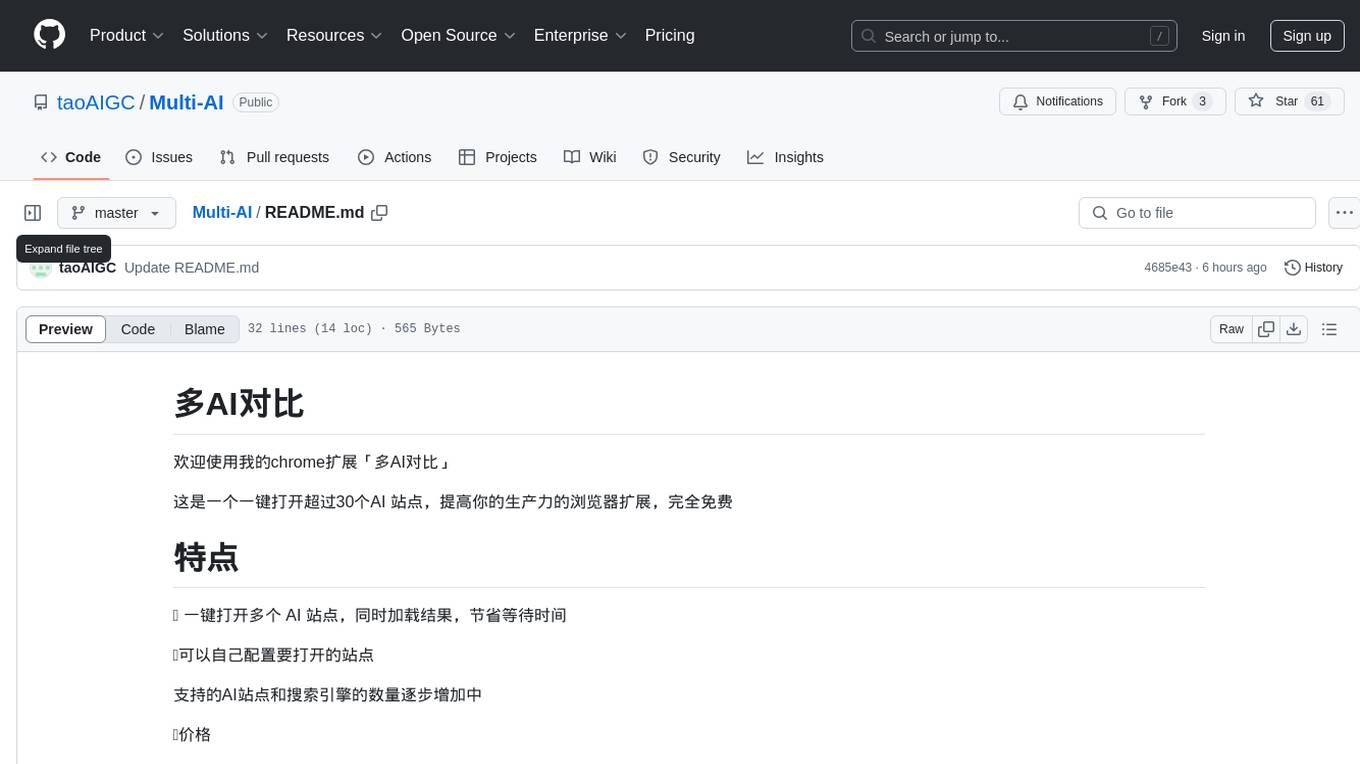Open the GitHub home logo
1360x764 pixels.
(49, 35)
